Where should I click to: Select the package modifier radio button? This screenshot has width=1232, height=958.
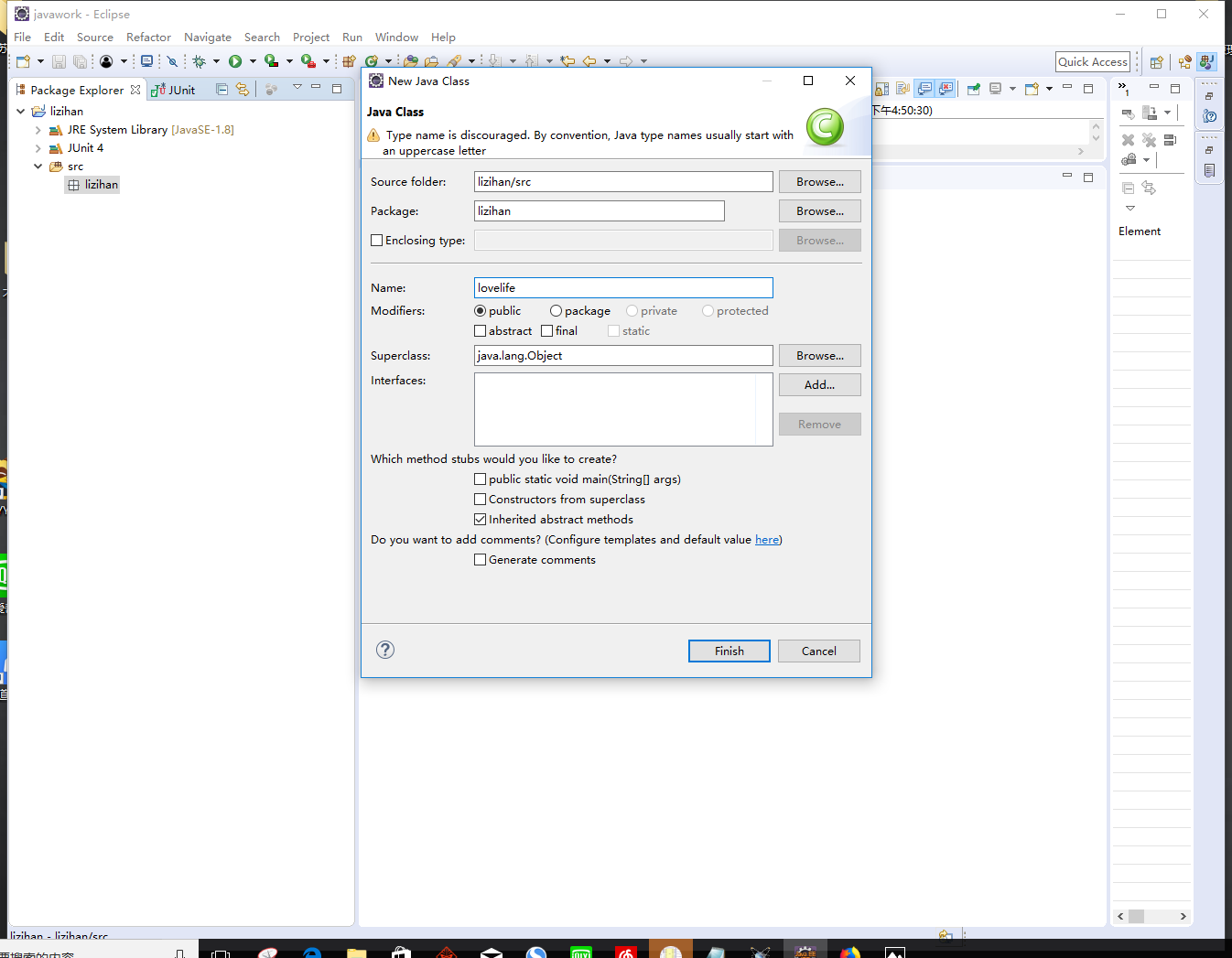click(x=556, y=311)
